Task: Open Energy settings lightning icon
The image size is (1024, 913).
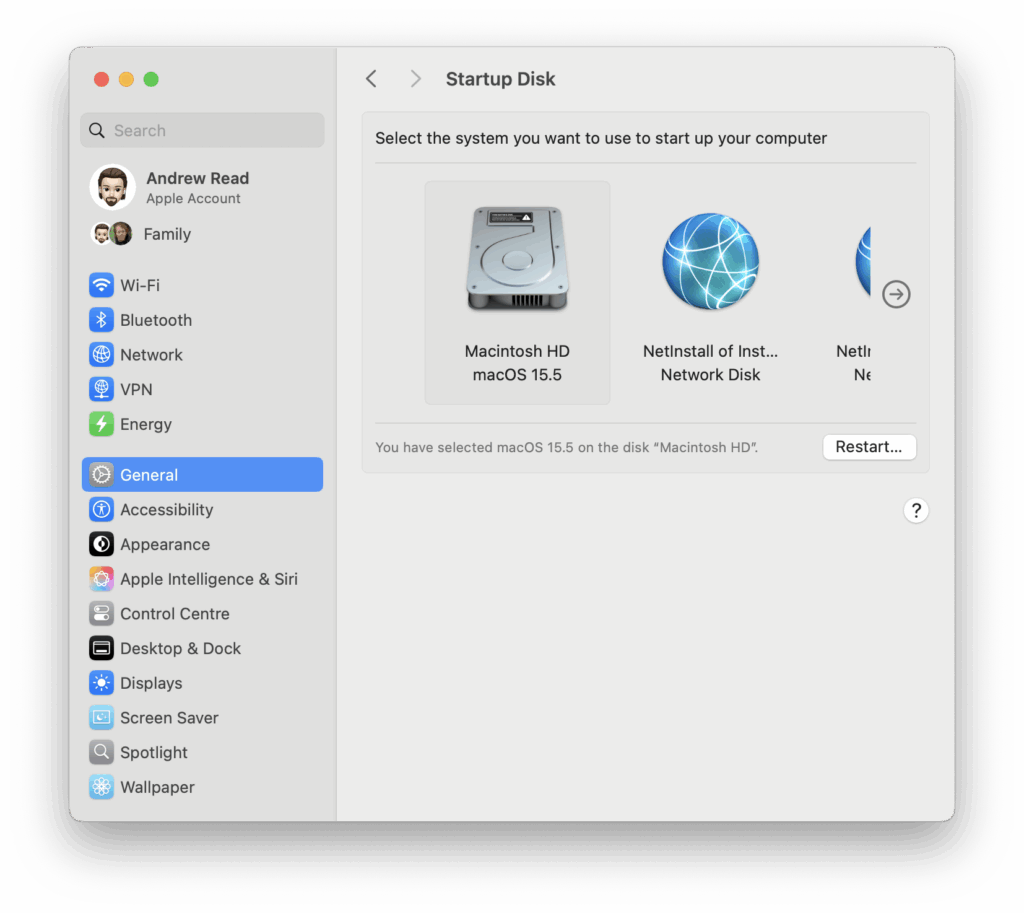Action: pos(101,424)
